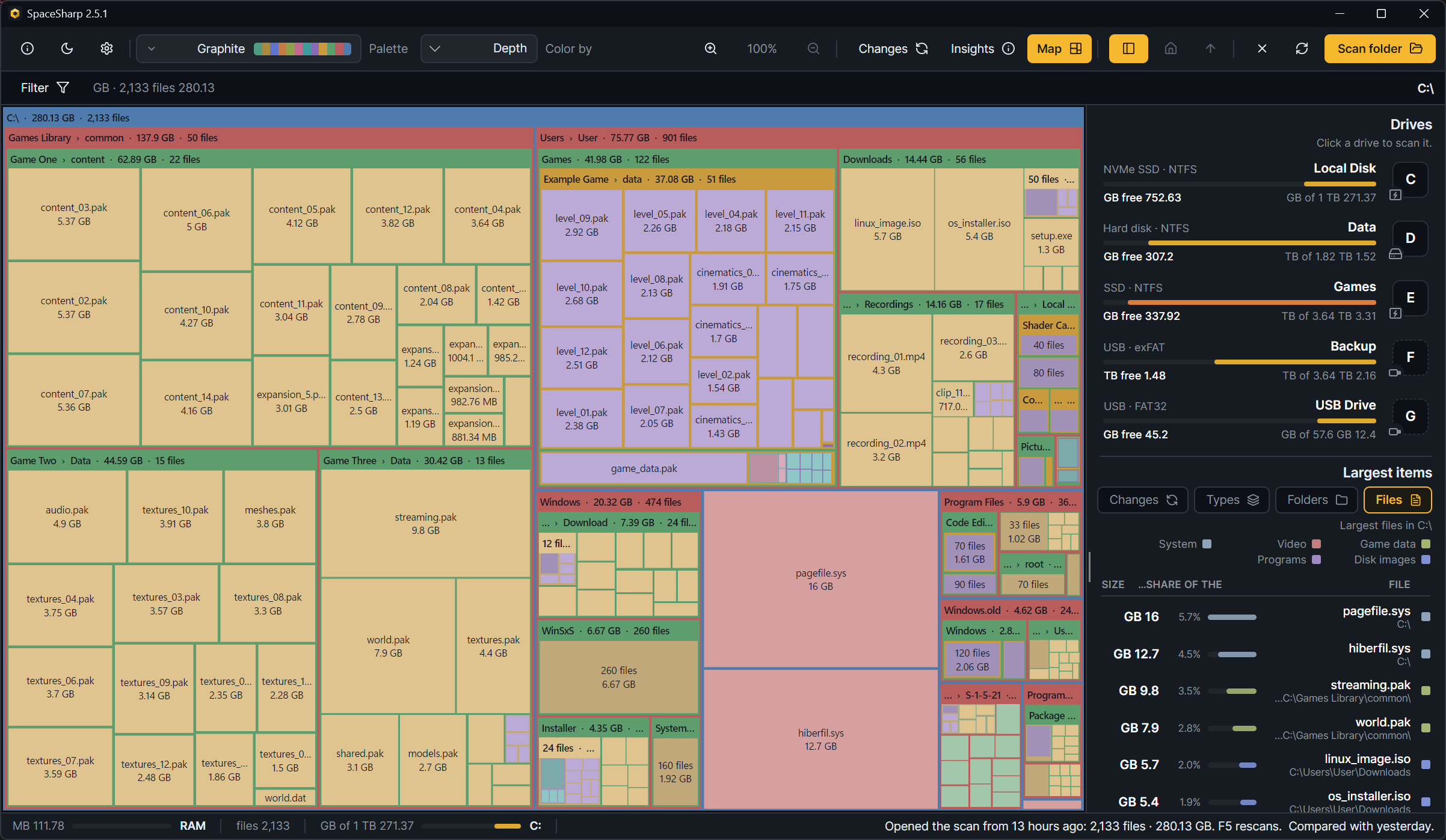
Task: Click the linux_image.iso treemap tile
Action: (887, 230)
